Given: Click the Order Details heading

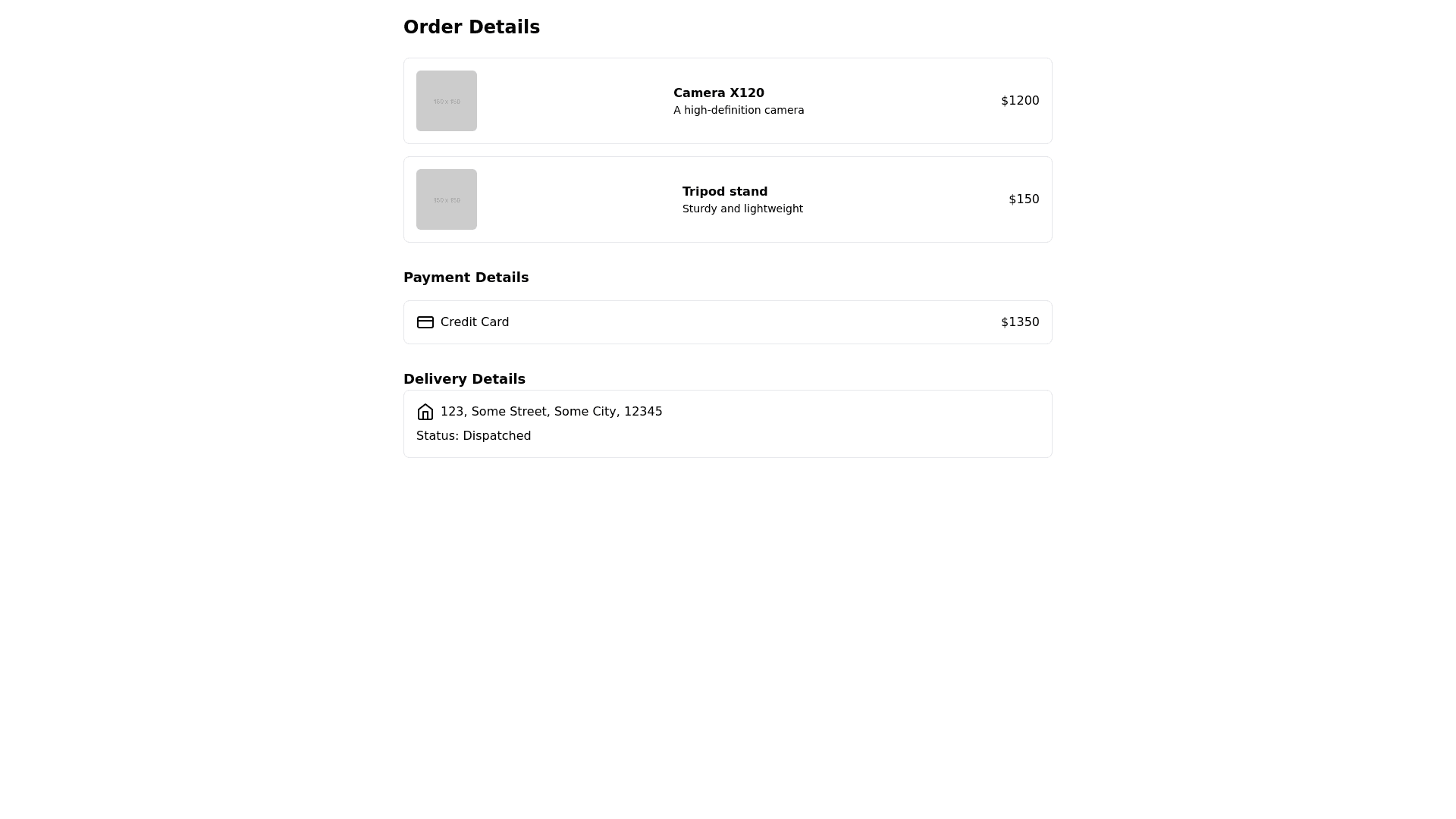Looking at the screenshot, I should click(471, 27).
